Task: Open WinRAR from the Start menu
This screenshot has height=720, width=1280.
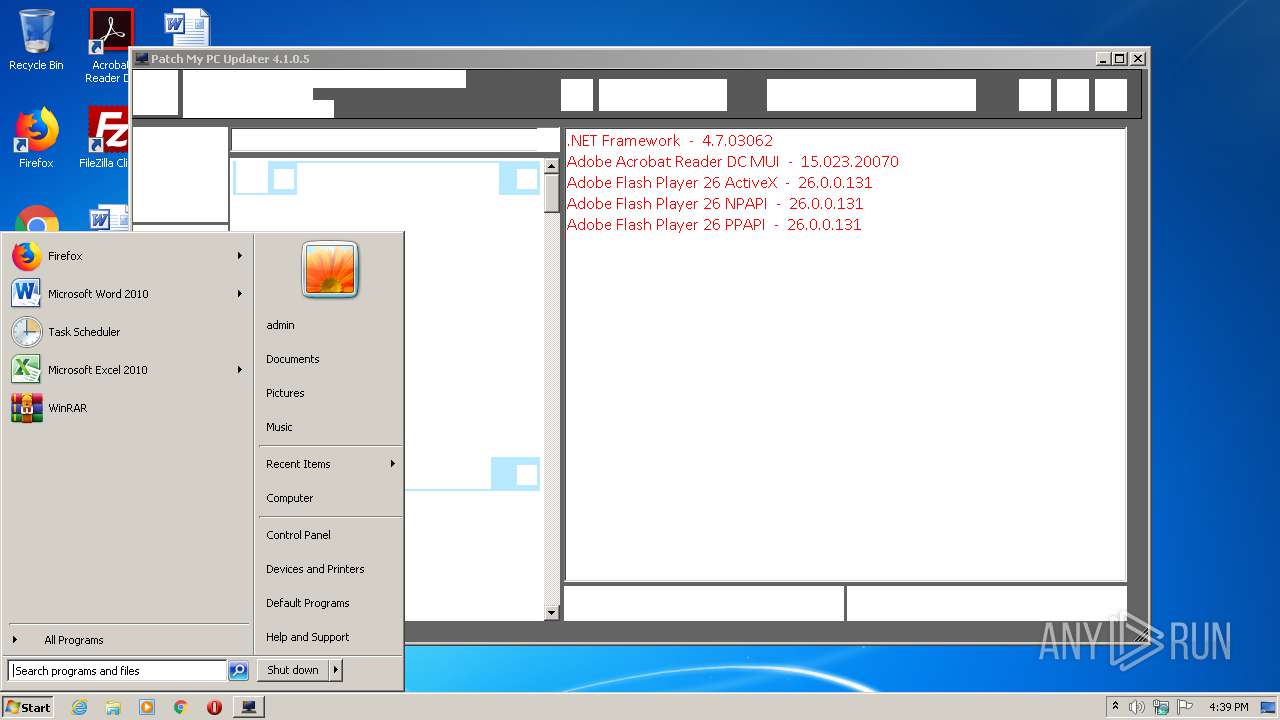Action: pyautogui.click(x=127, y=408)
